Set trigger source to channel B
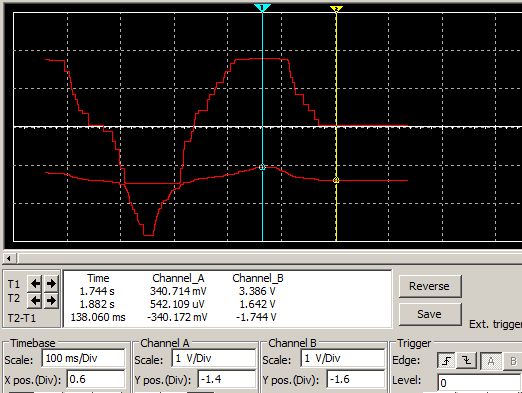The image size is (522, 393). [x=513, y=361]
